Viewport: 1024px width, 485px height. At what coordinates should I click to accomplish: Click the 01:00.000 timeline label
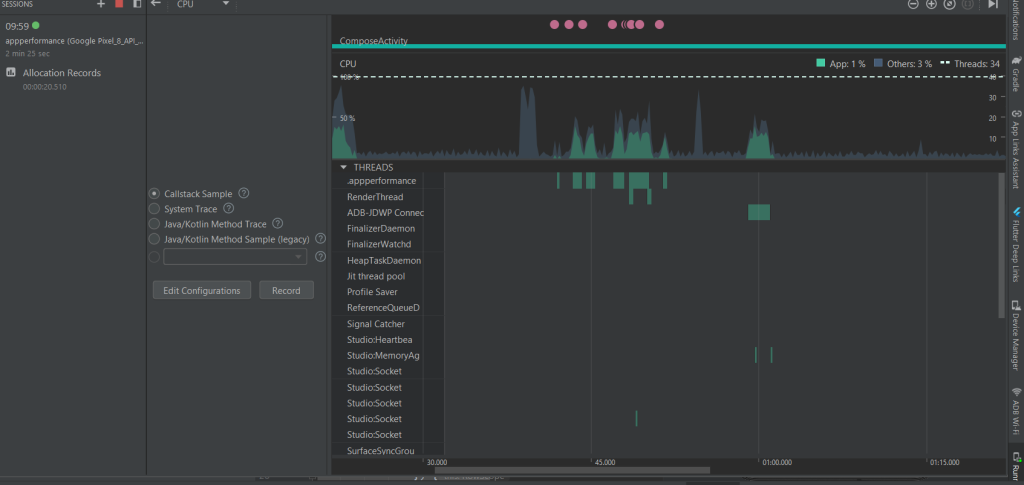(776, 462)
